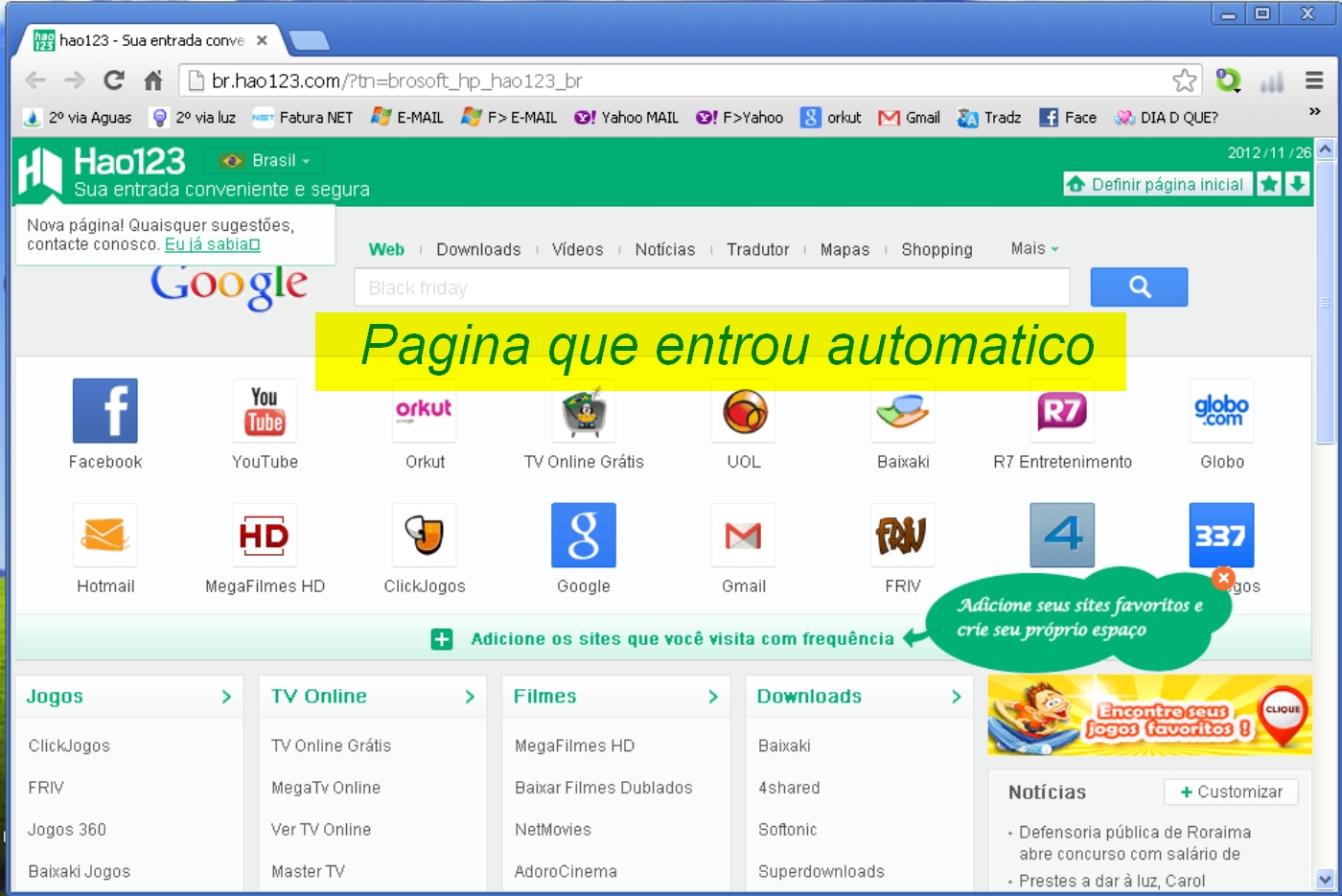Viewport: 1342px width, 896px height.
Task: Open the 4shared downloads link
Action: pyautogui.click(x=789, y=788)
